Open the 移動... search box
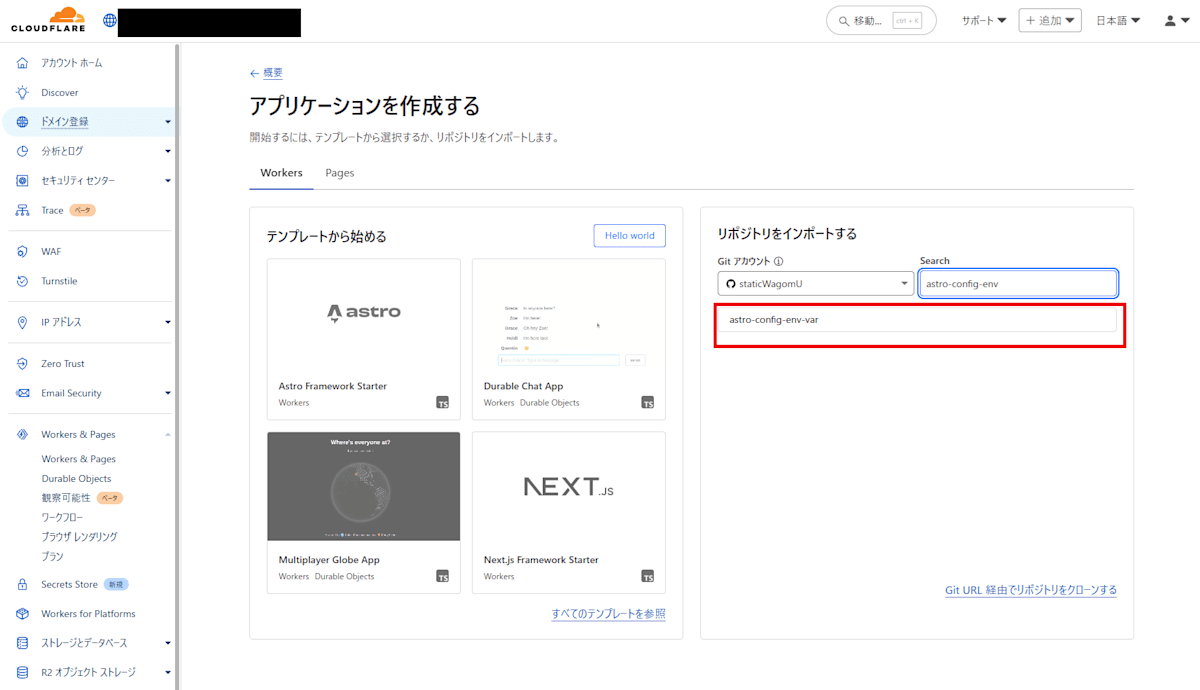Viewport: 1200px width, 690px height. pyautogui.click(x=881, y=20)
